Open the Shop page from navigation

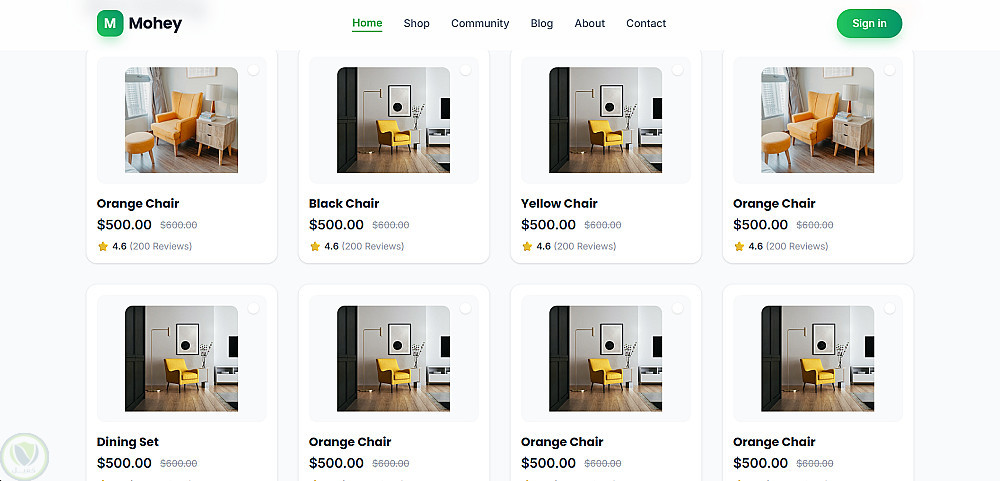click(417, 23)
